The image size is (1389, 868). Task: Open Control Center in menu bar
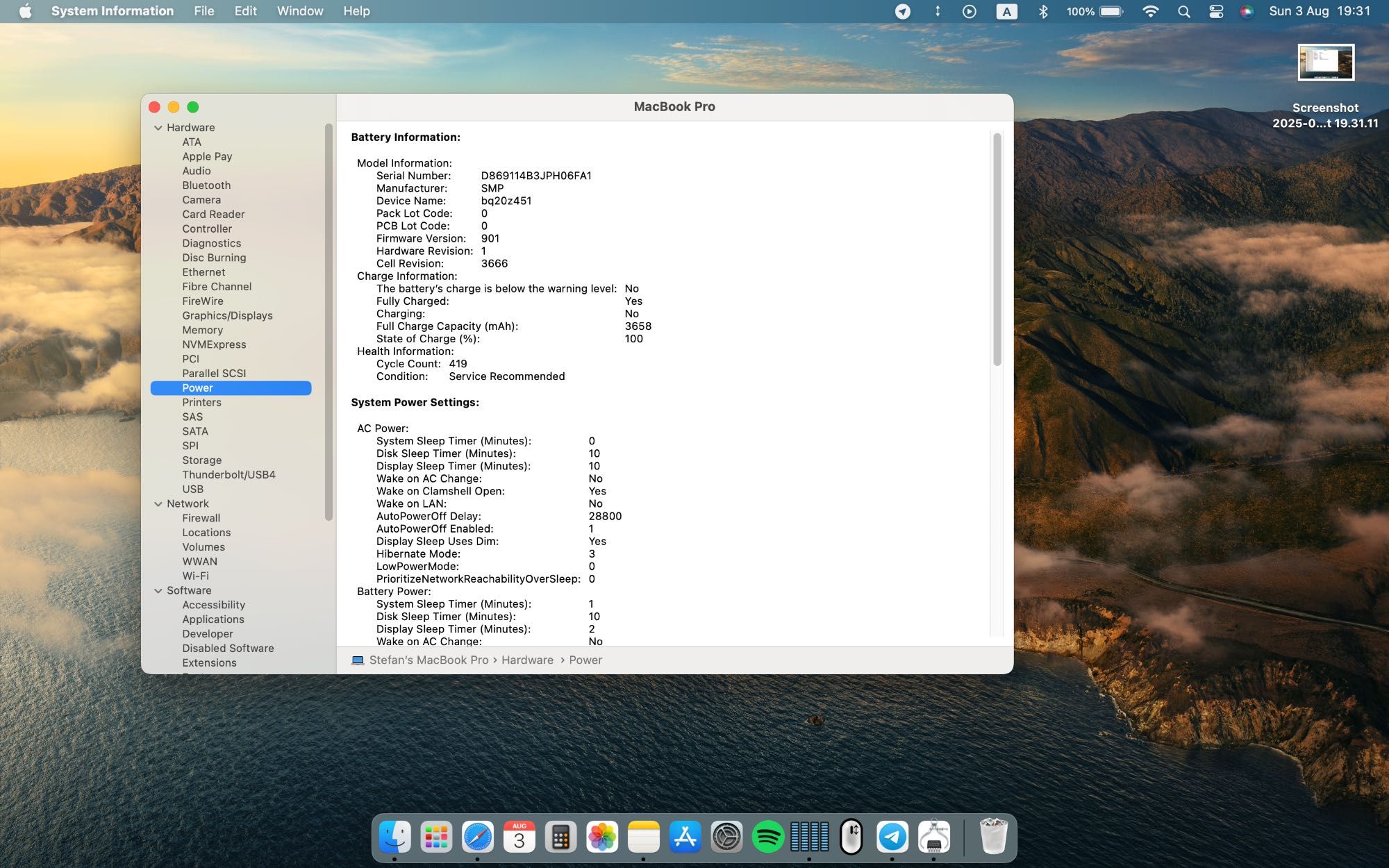coord(1216,11)
